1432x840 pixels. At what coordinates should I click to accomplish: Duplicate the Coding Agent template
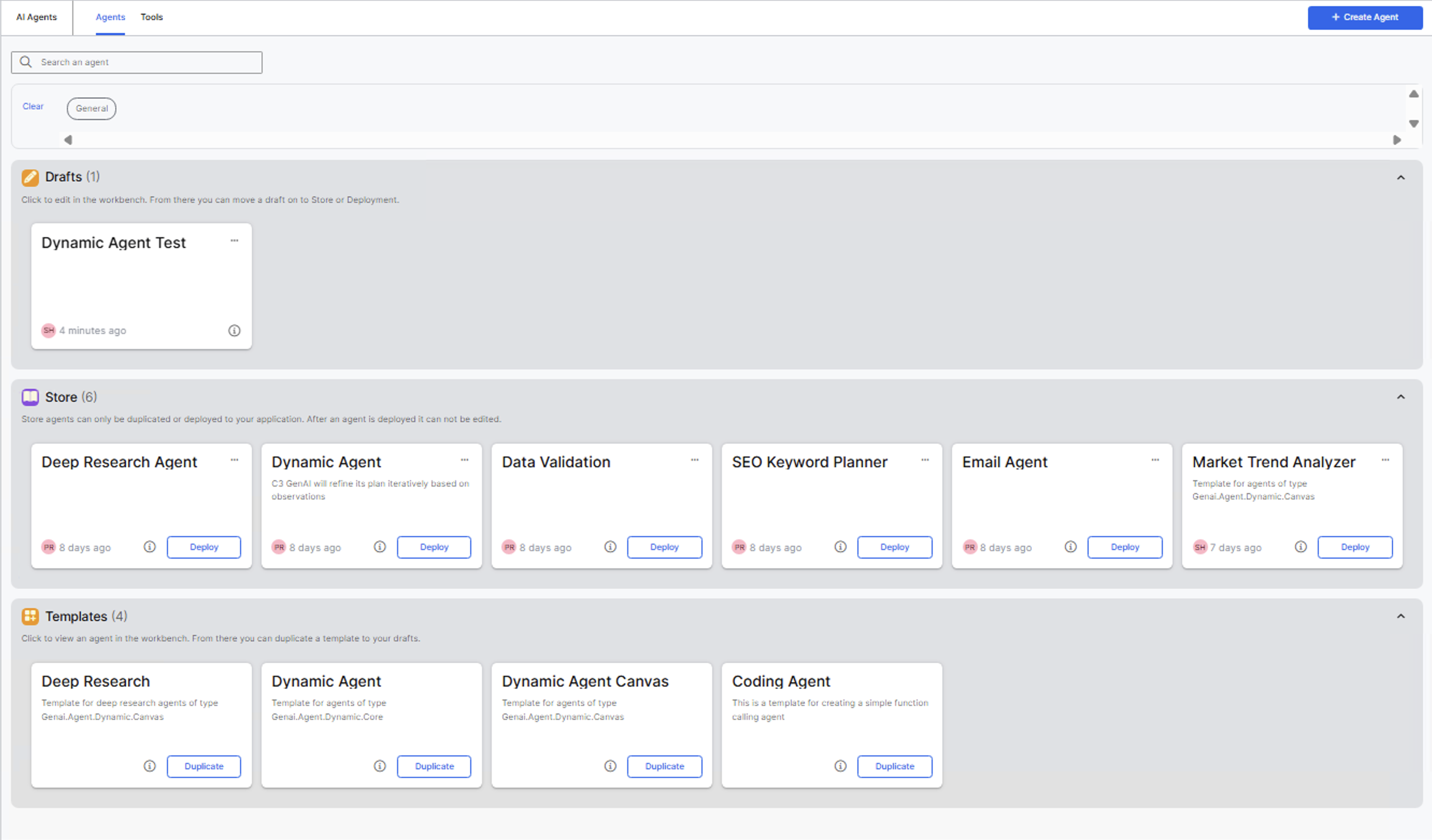[x=895, y=766]
